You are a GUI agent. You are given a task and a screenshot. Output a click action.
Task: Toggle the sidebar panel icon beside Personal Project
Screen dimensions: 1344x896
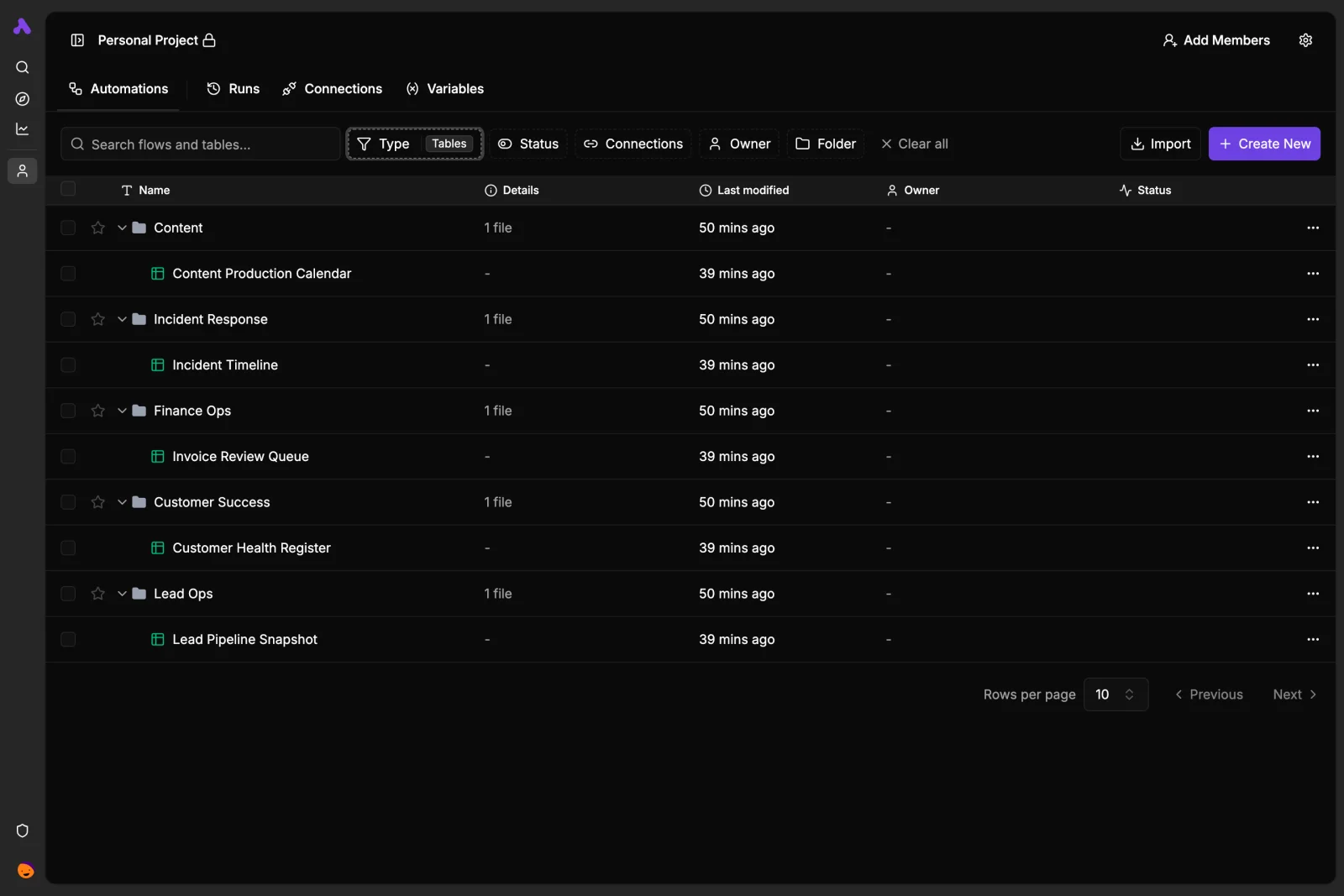point(77,40)
